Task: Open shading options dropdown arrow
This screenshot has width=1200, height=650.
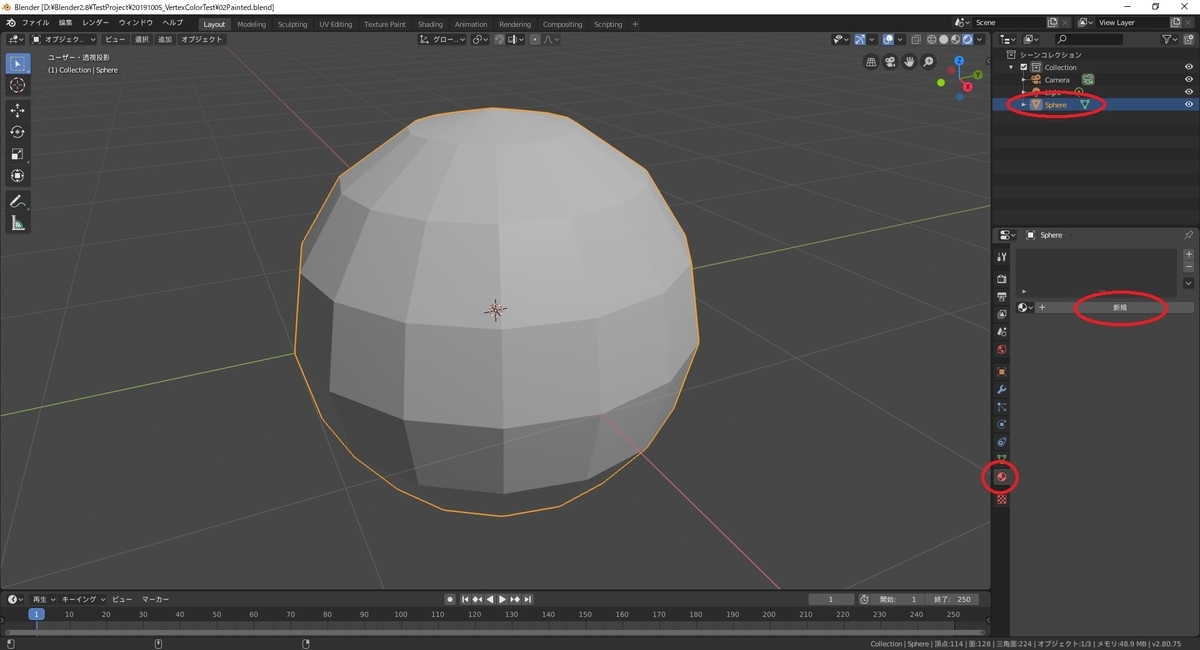Action: pos(980,39)
